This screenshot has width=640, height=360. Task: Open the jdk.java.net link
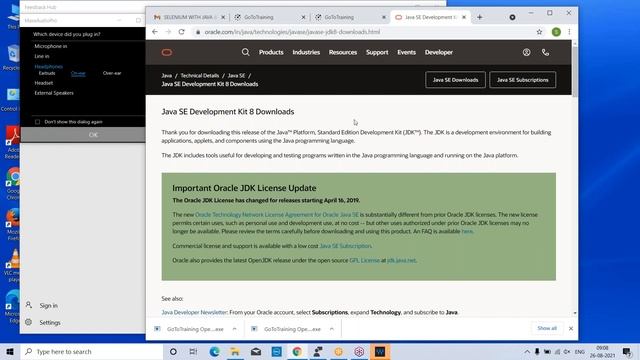point(401,260)
